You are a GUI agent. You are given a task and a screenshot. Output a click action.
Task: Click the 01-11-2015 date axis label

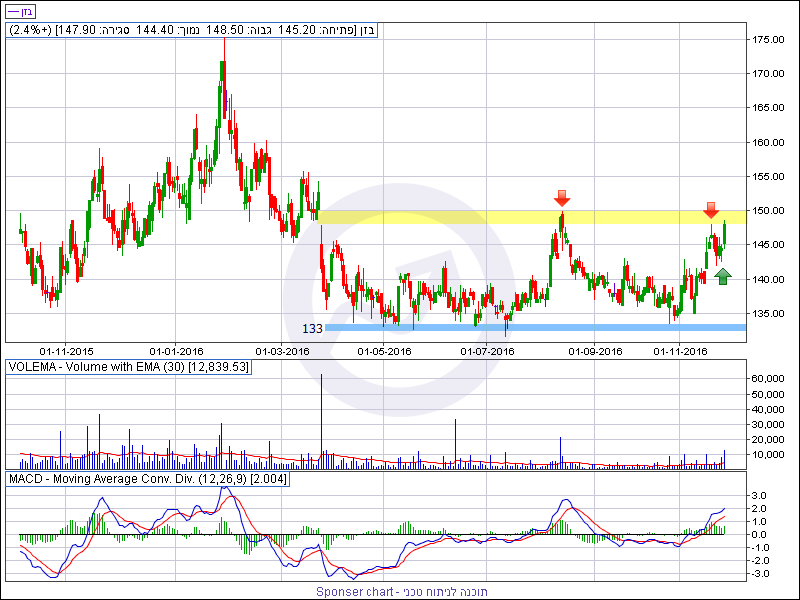67,351
